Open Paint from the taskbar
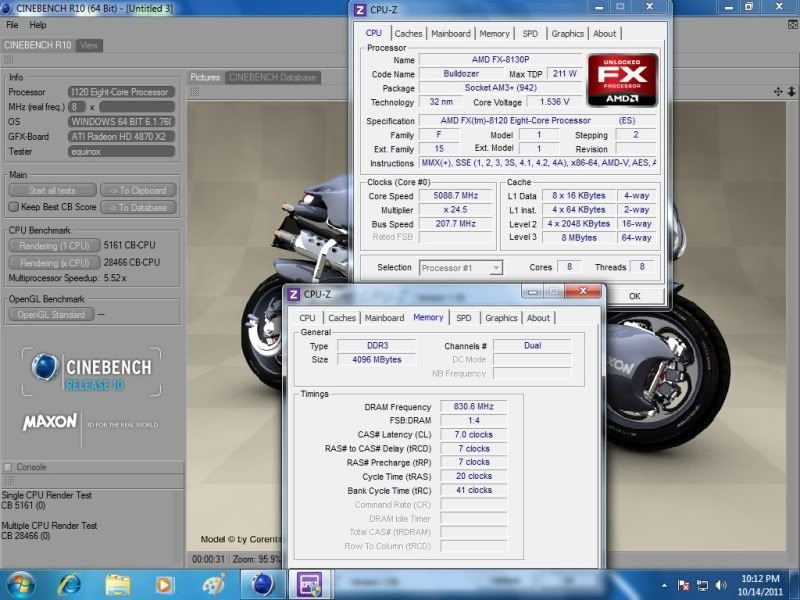Screen dimensions: 800x600 [x=214, y=585]
